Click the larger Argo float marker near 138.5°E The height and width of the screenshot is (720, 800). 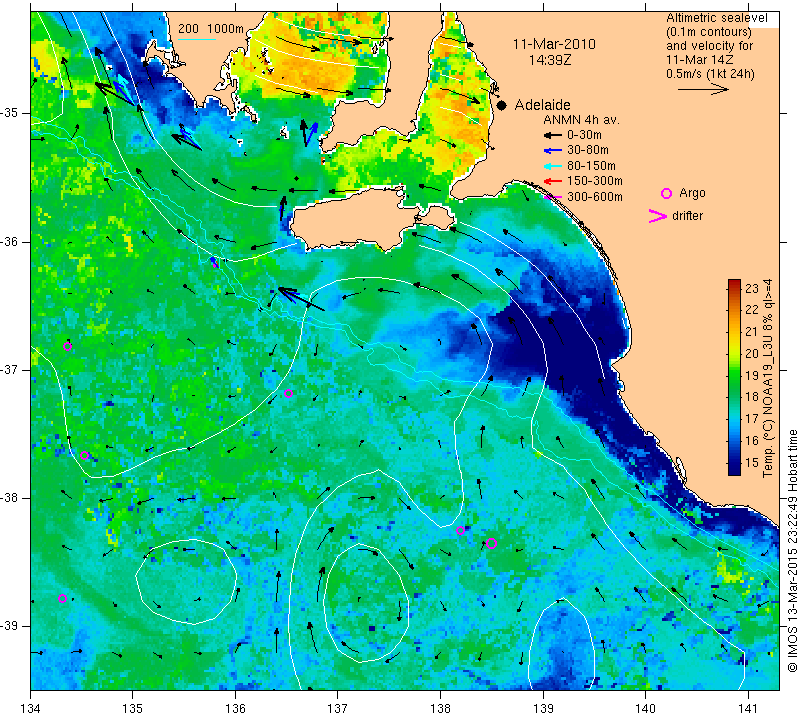(491, 543)
